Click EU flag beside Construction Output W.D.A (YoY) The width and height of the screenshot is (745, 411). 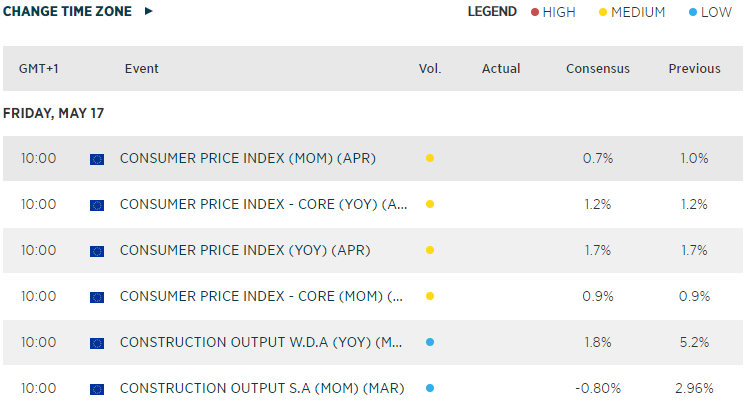coord(97,343)
